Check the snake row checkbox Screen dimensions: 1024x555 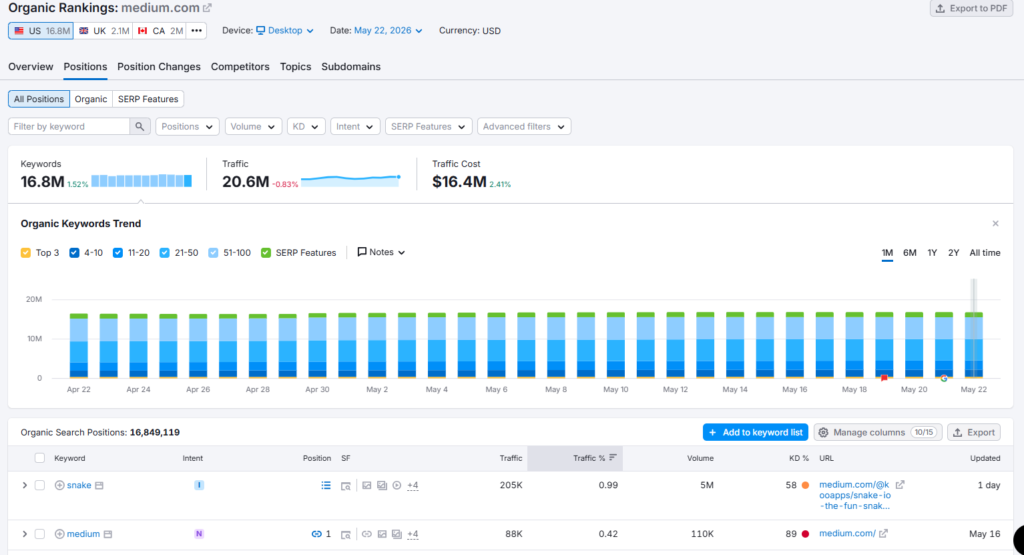[40, 485]
